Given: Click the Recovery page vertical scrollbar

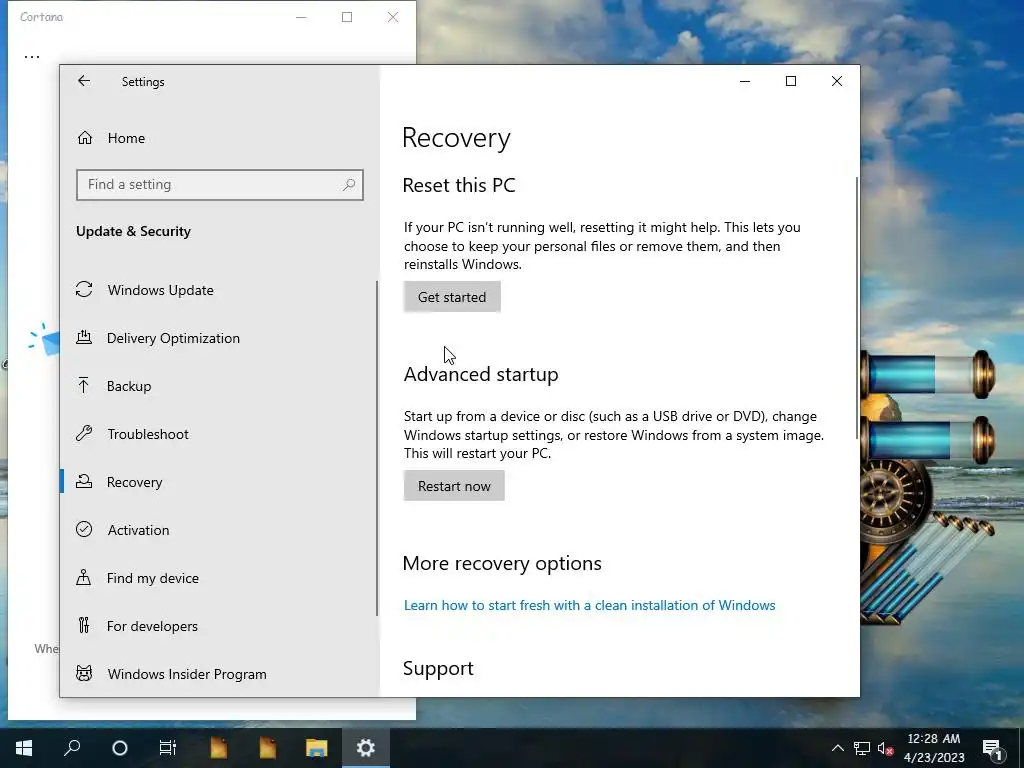Looking at the screenshot, I should (857, 308).
